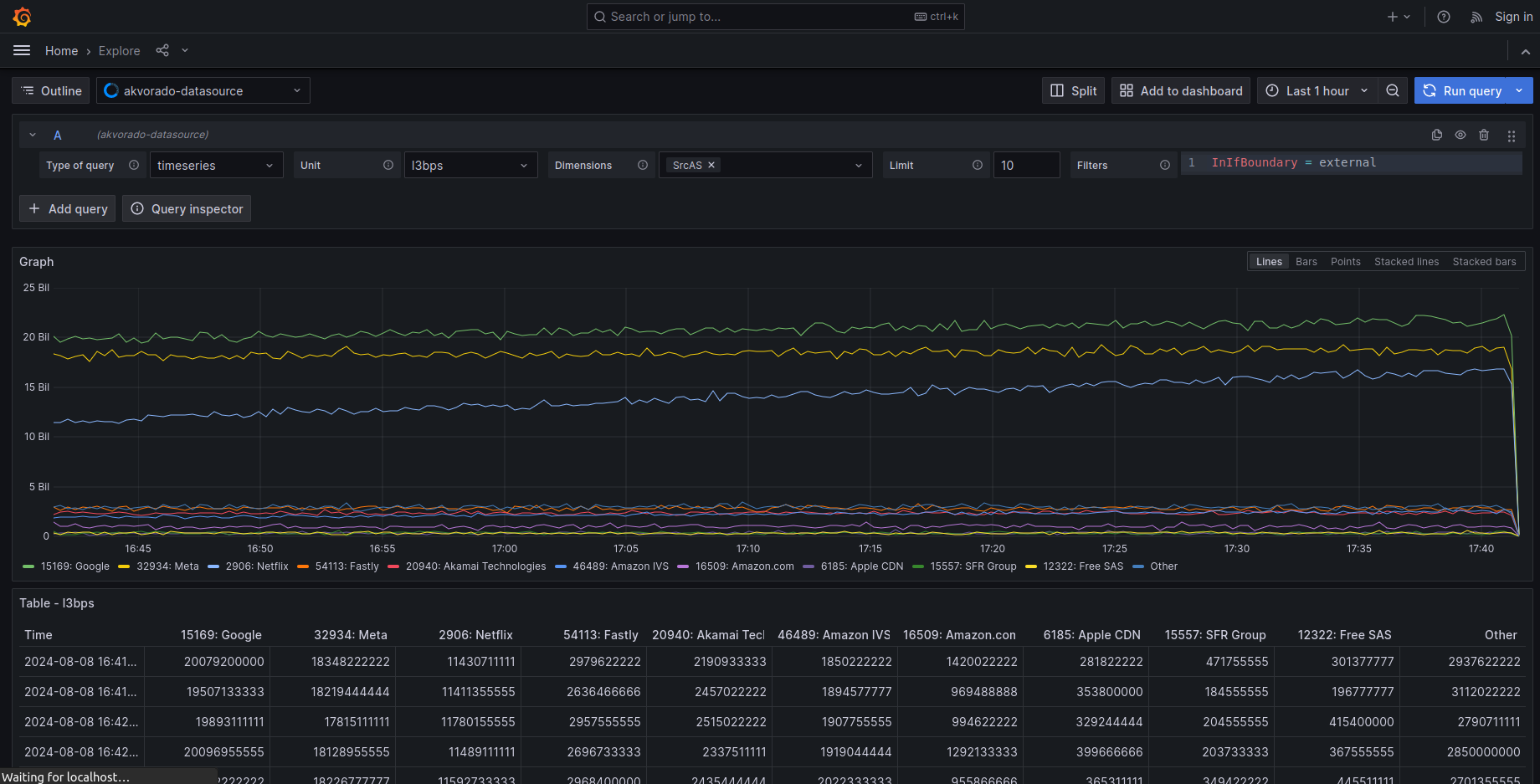This screenshot has width=1540, height=784.
Task: Open the Unit dropdown showing l3bps
Action: [x=470, y=165]
